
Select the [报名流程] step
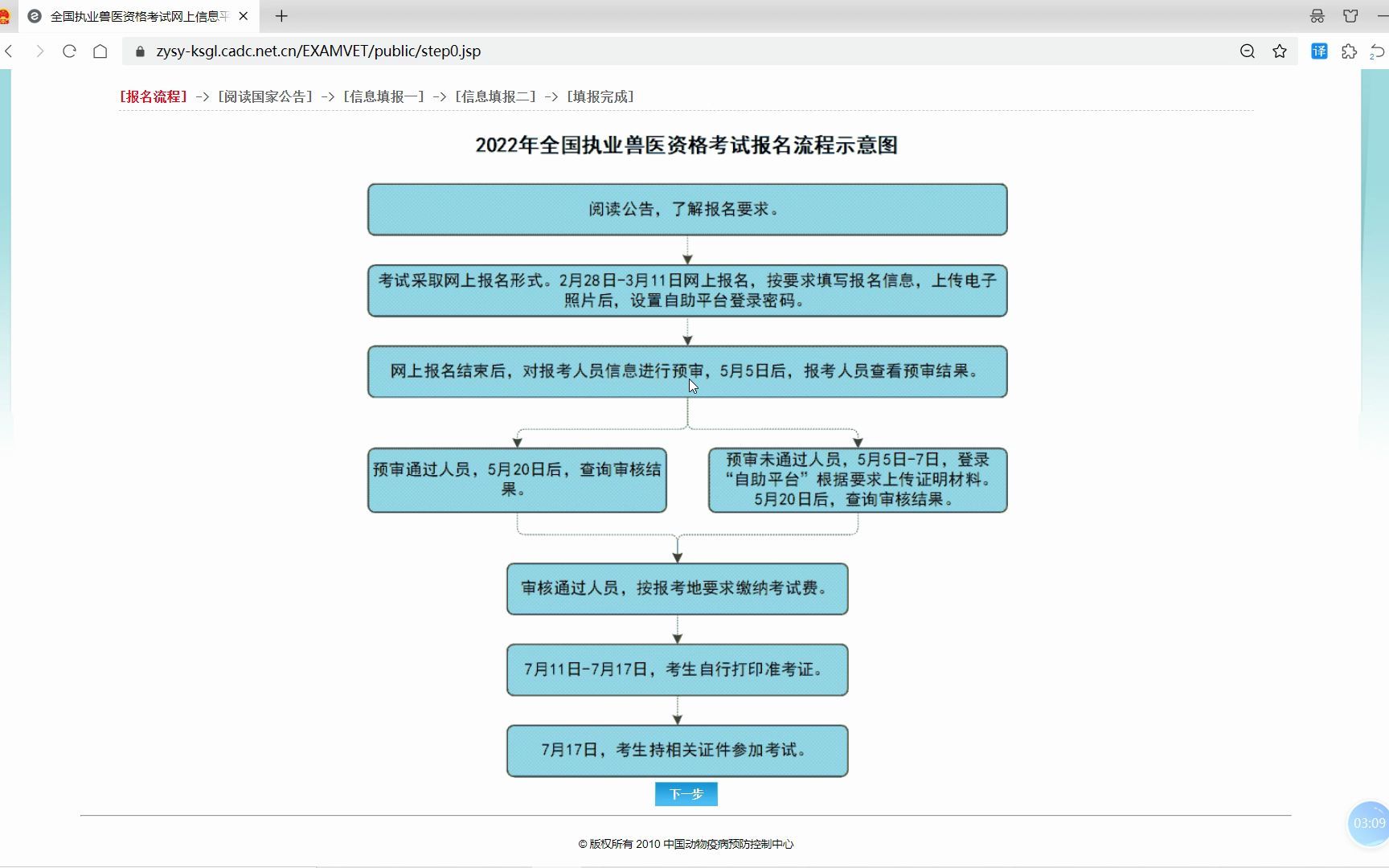click(x=153, y=96)
